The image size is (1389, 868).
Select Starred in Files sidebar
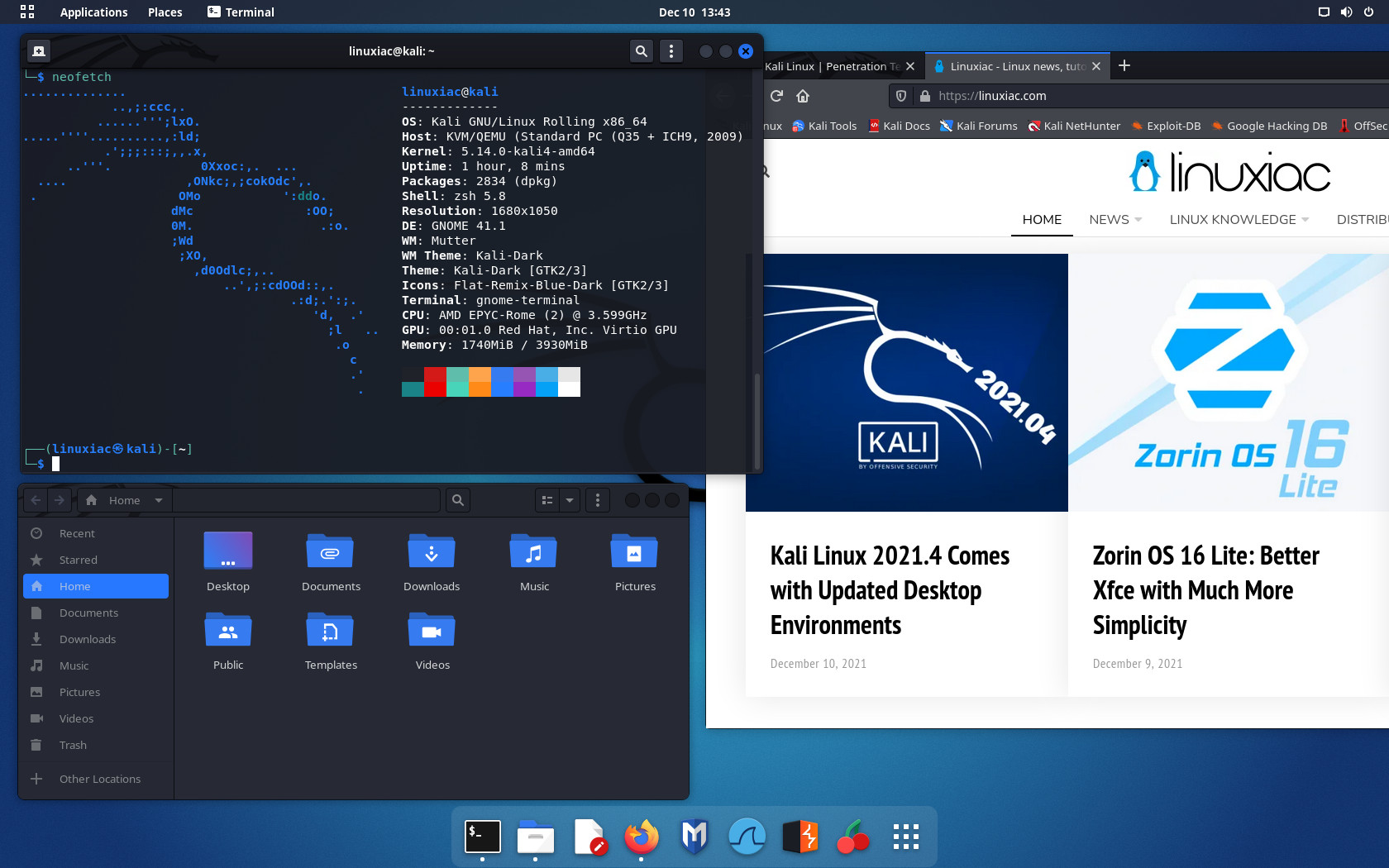click(x=96, y=560)
